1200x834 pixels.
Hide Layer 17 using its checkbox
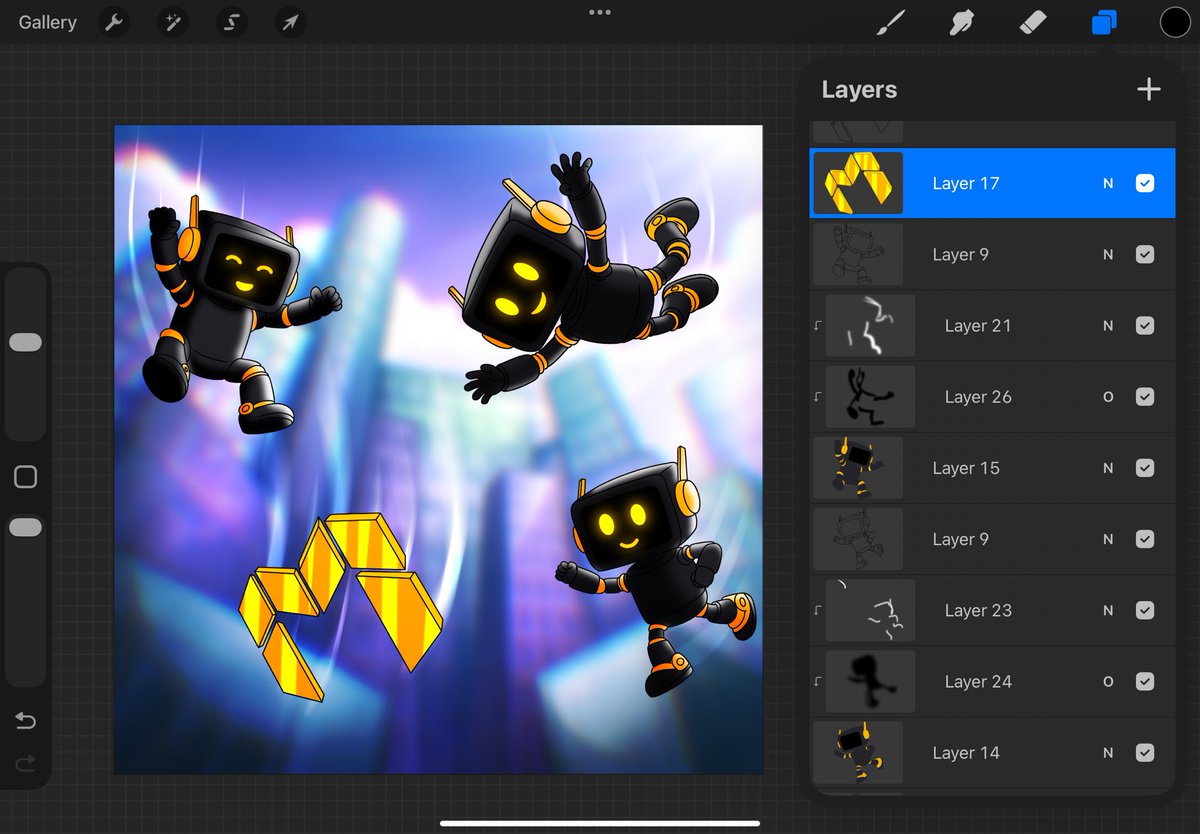[x=1145, y=183]
